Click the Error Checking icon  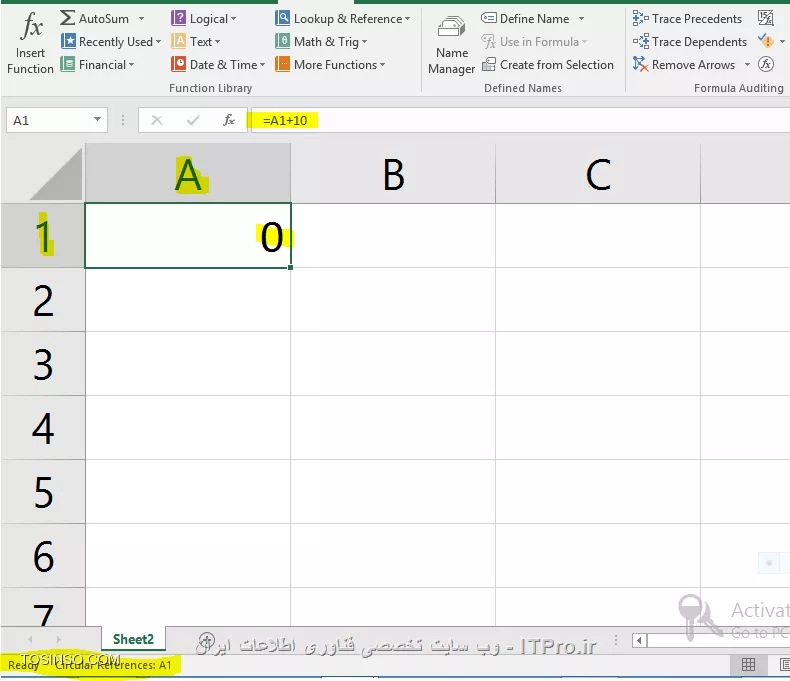[x=766, y=41]
